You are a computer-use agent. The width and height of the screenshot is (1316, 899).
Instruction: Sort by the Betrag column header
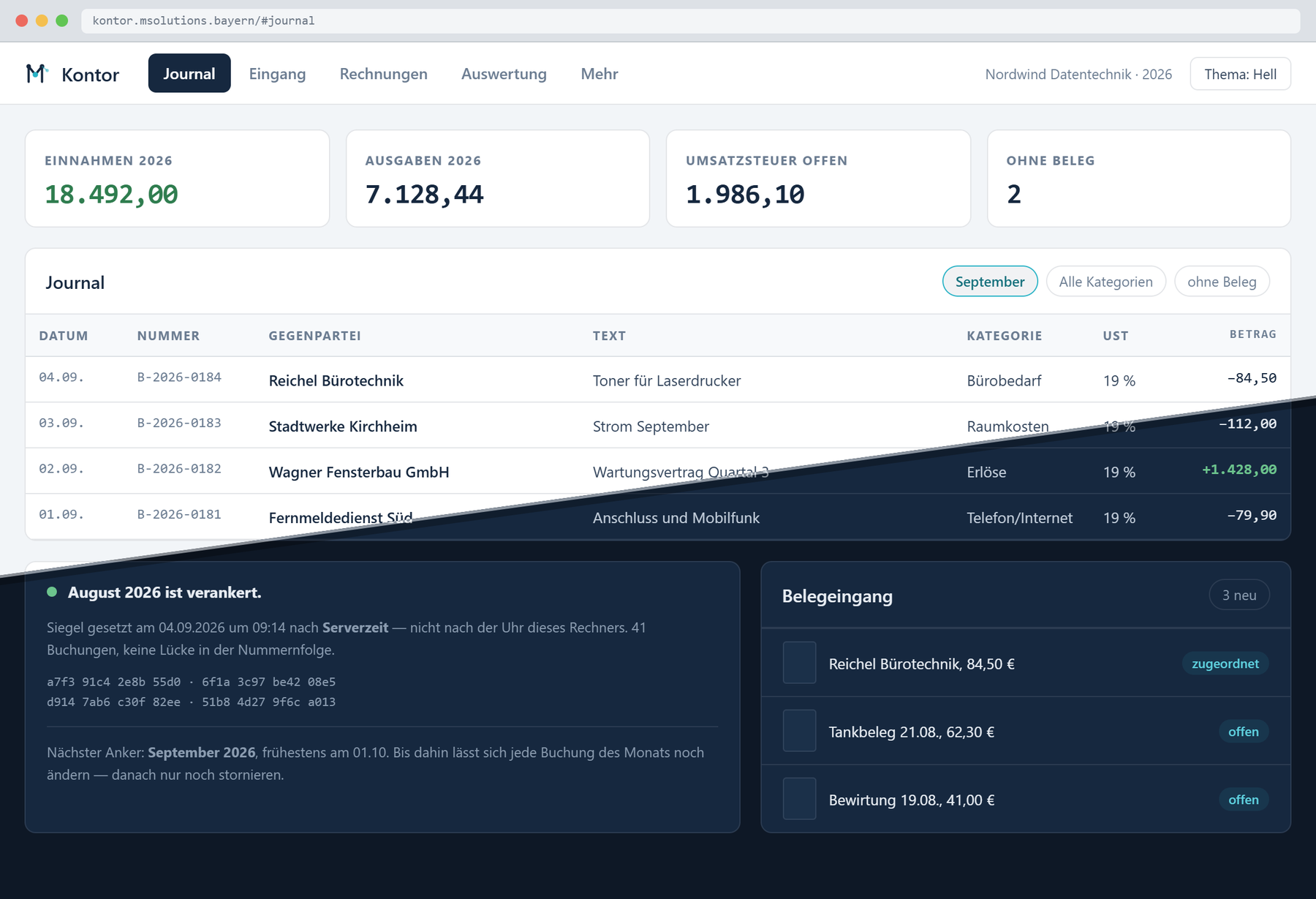(x=1252, y=334)
